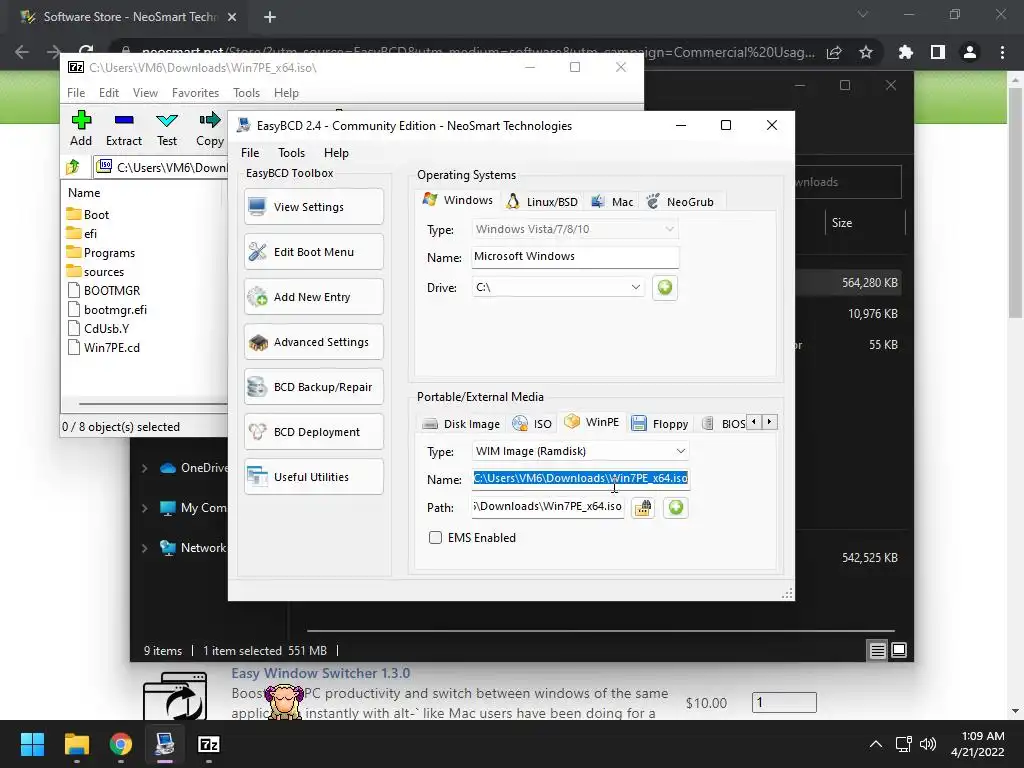Image resolution: width=1024 pixels, height=768 pixels.
Task: Select the Boot folder in 7-Zip
Action: click(88, 215)
